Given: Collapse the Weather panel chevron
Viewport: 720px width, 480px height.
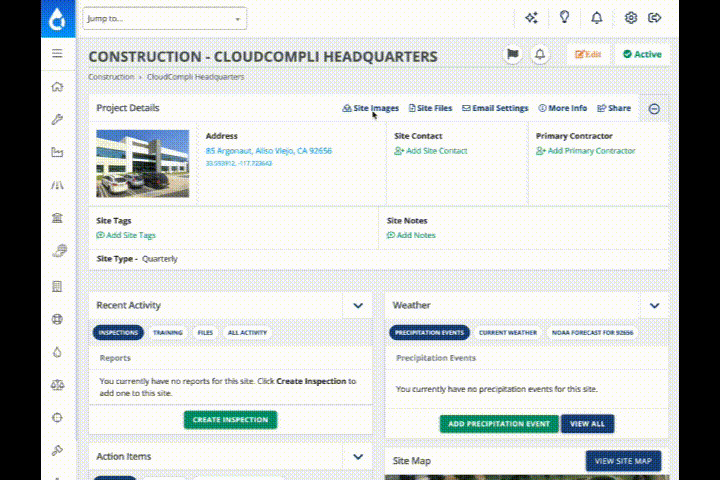Looking at the screenshot, I should [654, 305].
